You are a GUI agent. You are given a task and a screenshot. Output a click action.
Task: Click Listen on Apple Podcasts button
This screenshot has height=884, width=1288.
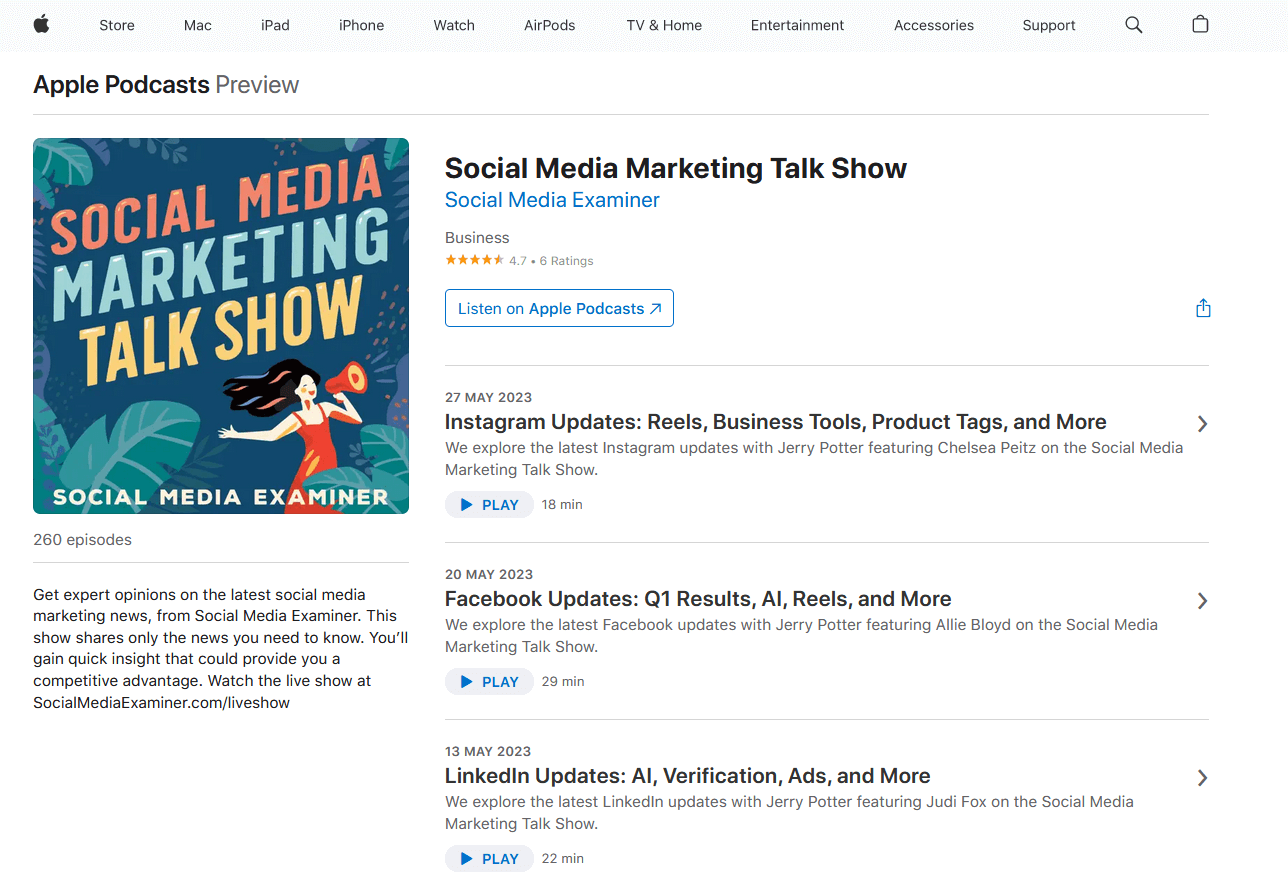click(x=559, y=308)
